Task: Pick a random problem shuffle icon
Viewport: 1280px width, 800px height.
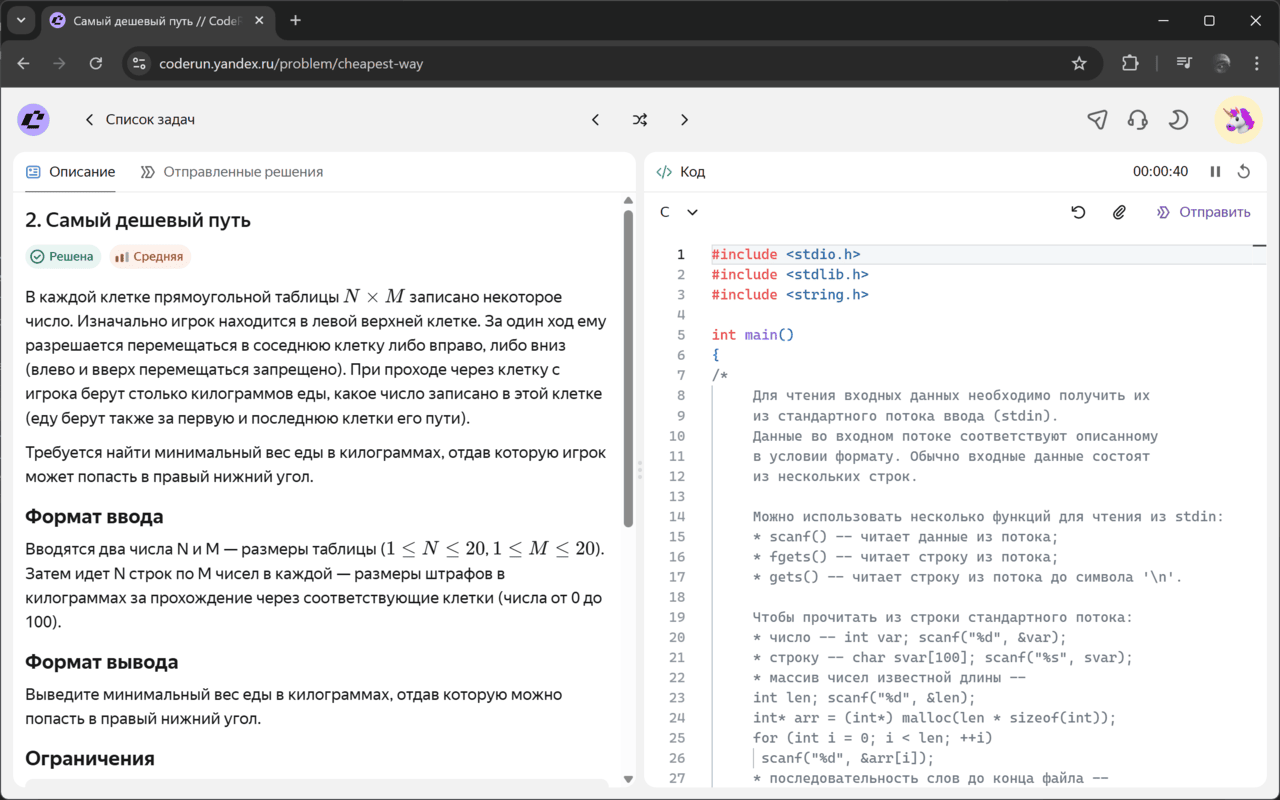Action: [640, 120]
